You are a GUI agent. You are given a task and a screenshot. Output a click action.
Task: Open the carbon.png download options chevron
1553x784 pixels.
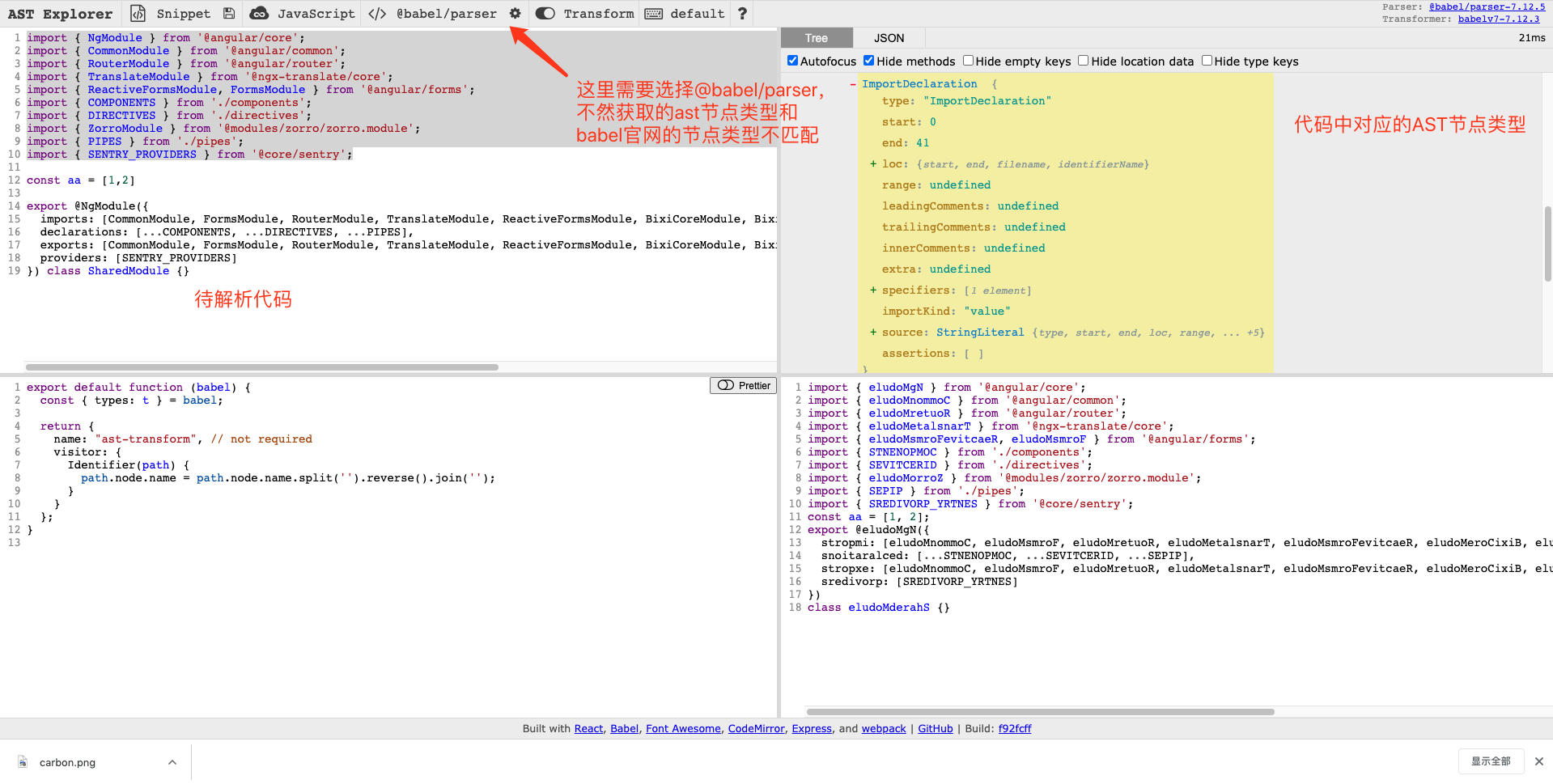coord(172,762)
